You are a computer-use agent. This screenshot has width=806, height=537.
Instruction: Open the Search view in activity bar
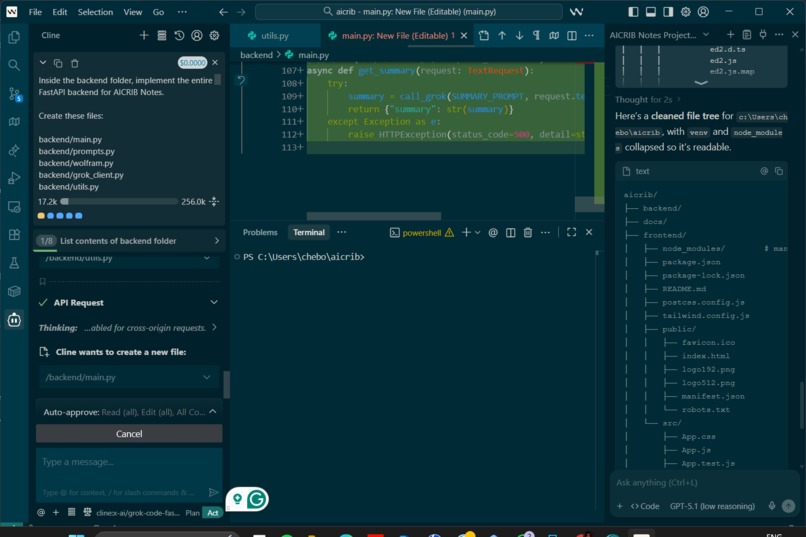(x=14, y=65)
